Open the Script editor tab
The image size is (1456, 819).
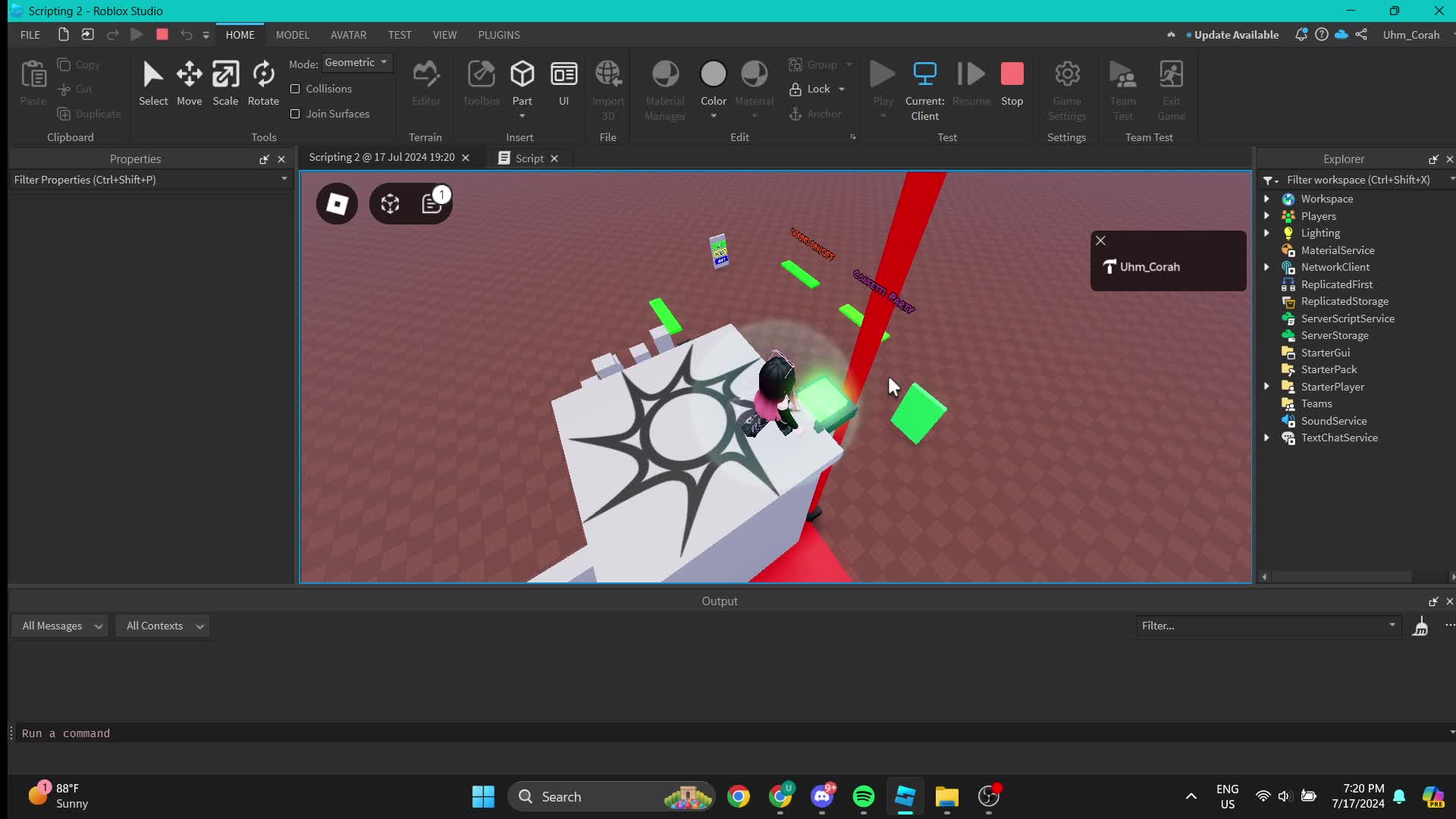tap(529, 158)
